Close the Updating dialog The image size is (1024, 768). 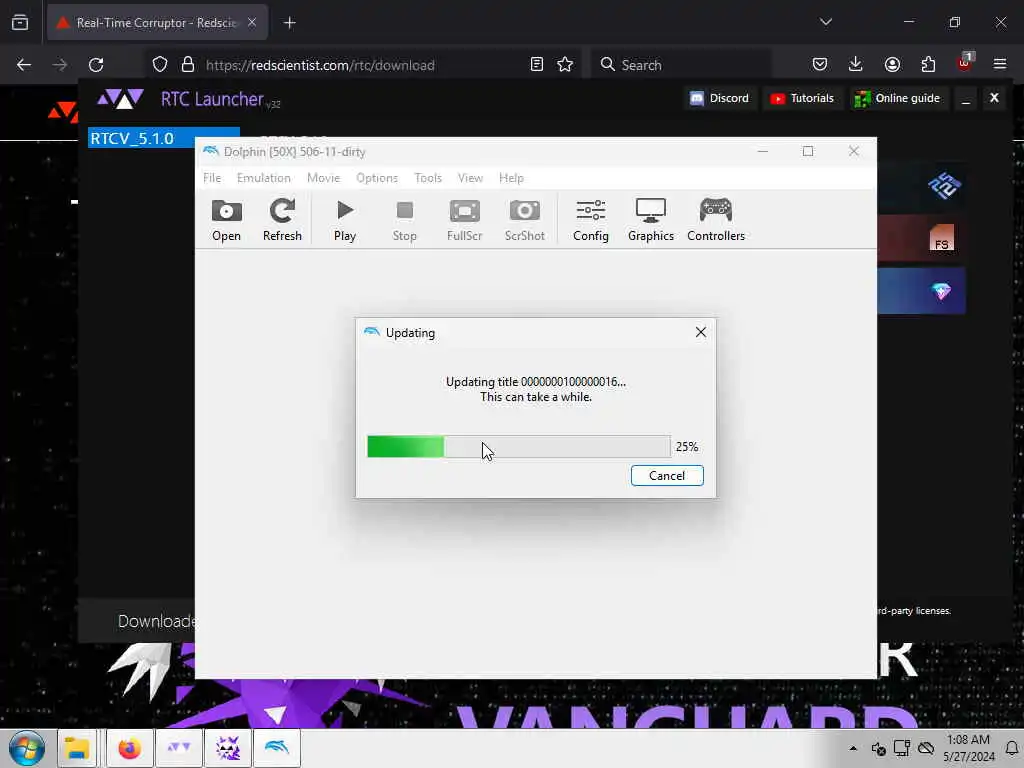tap(701, 332)
